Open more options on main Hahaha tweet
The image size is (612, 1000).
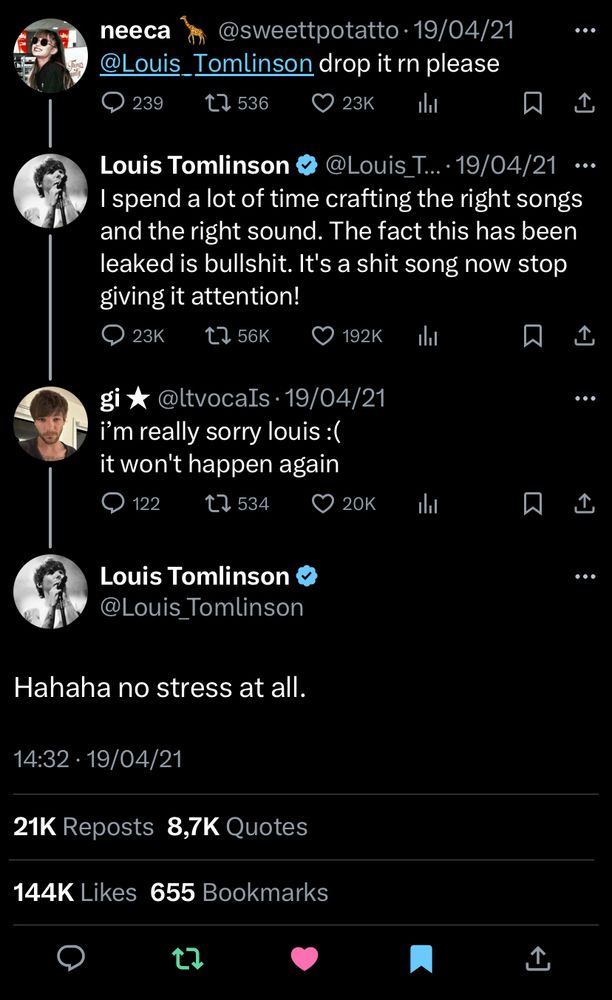point(585,576)
